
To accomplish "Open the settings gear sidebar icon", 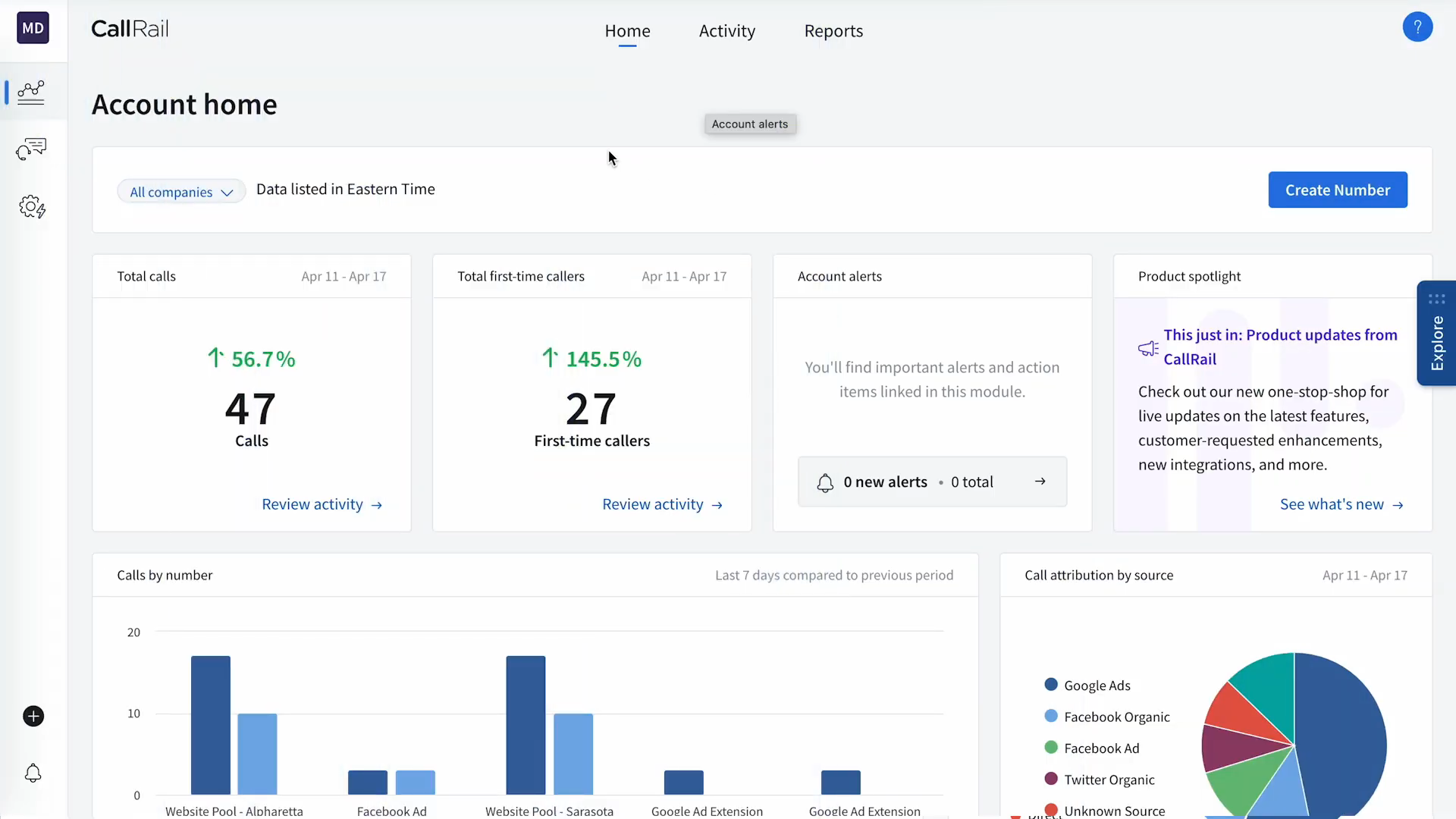I will [32, 206].
